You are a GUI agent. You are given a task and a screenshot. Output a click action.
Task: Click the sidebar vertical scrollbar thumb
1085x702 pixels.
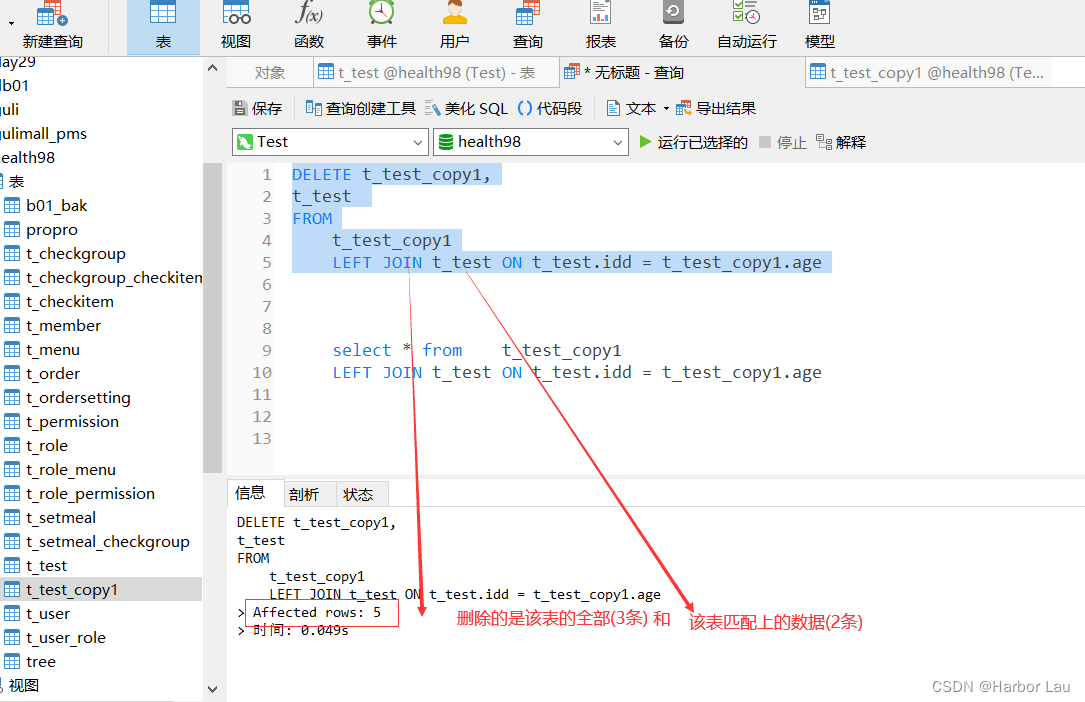tap(212, 318)
